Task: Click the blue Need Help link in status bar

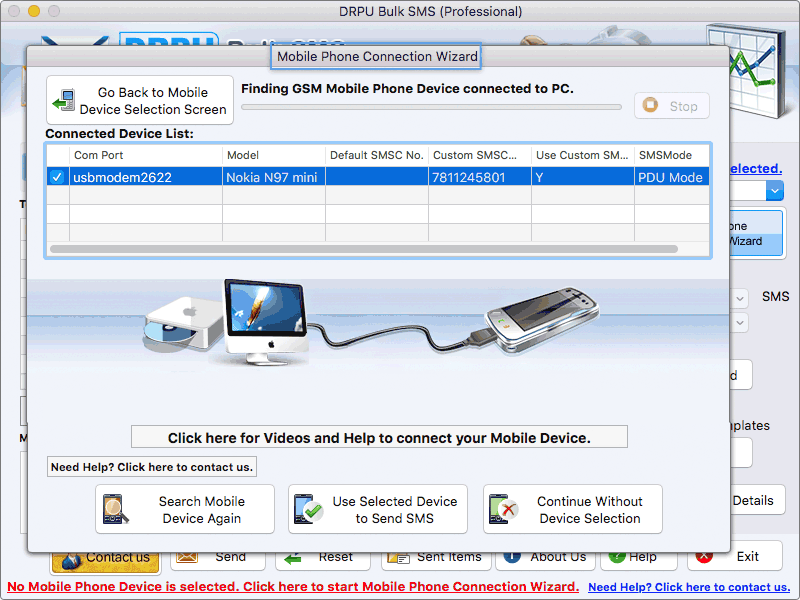Action: [689, 587]
